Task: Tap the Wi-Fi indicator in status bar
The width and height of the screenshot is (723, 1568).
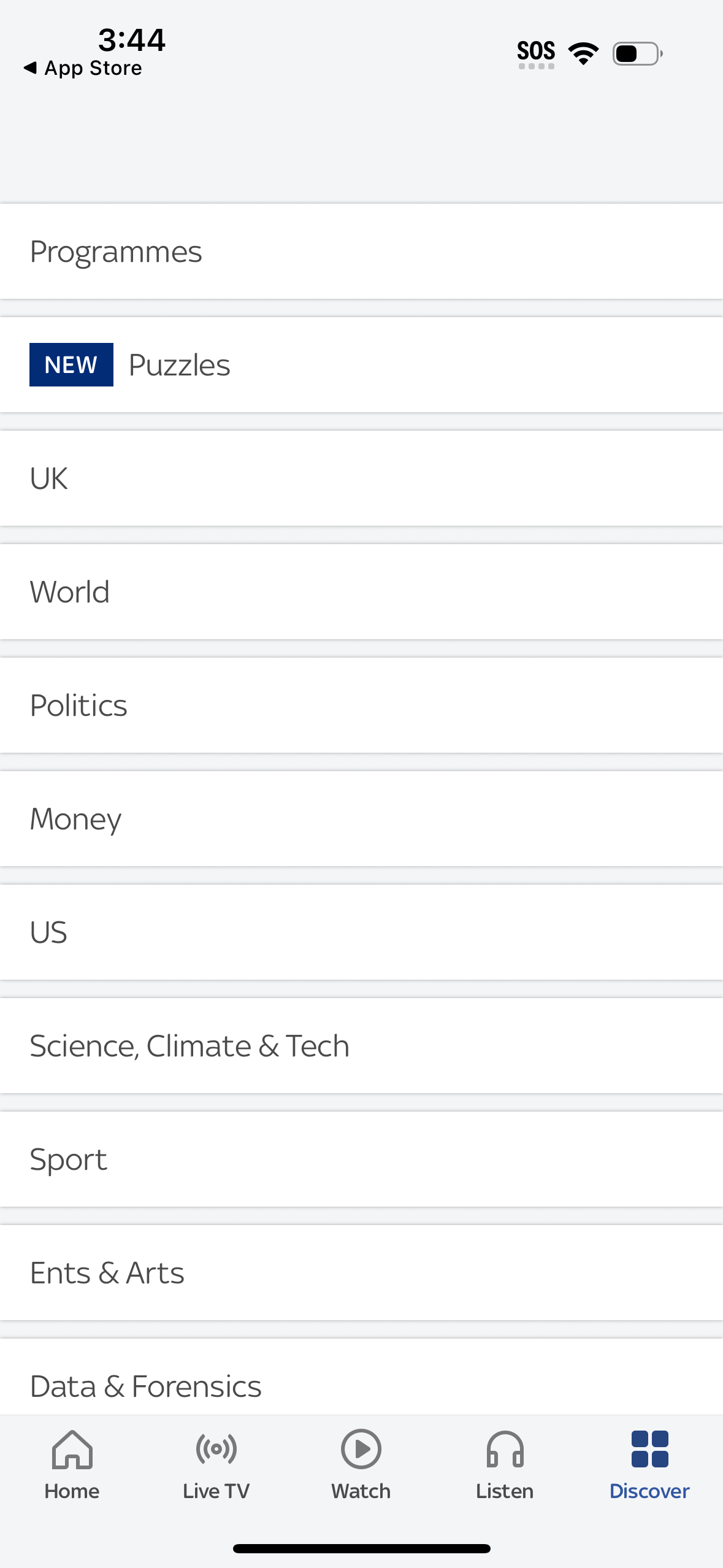Action: 583,53
